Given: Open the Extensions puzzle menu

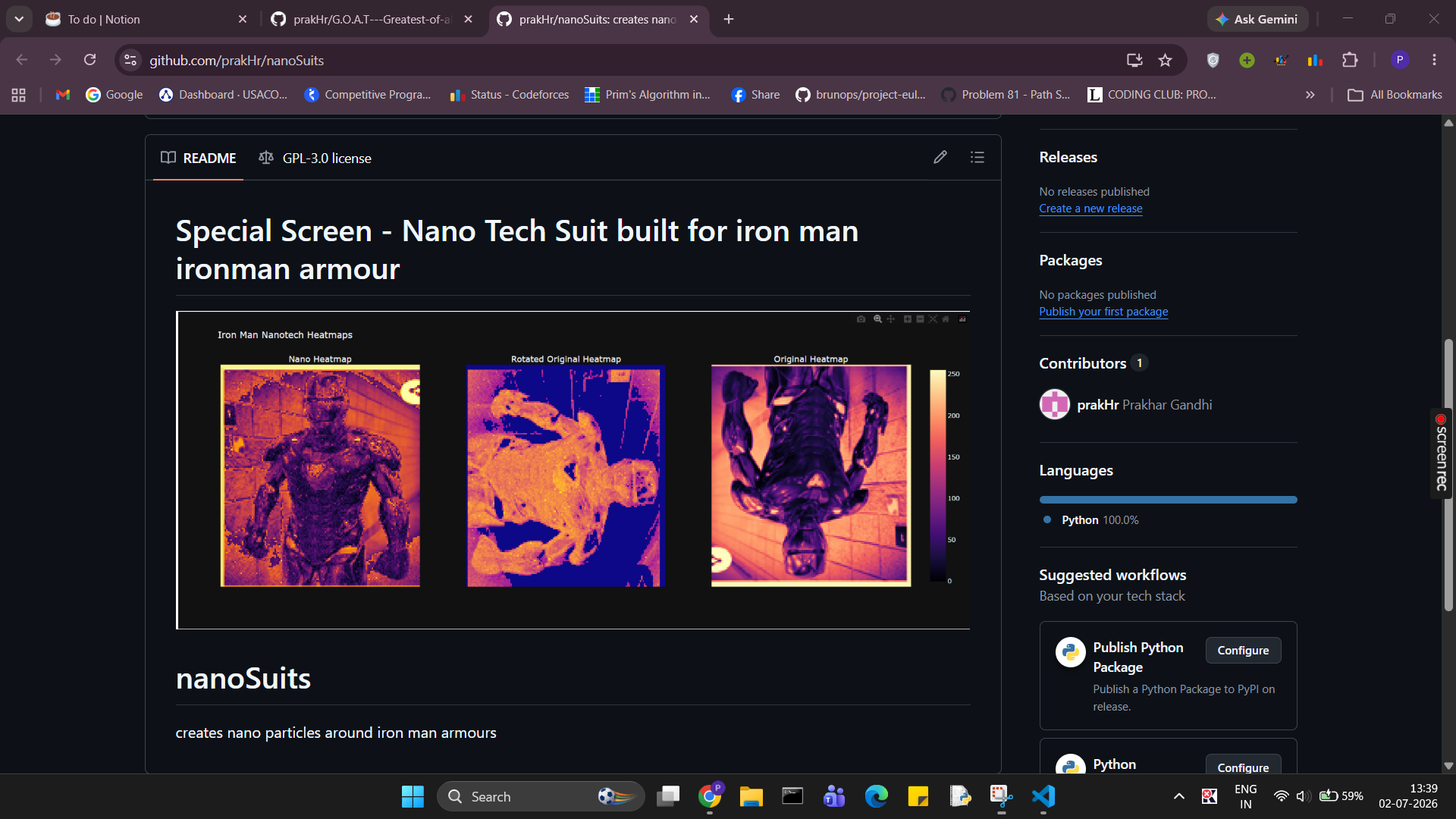Looking at the screenshot, I should click(x=1350, y=60).
